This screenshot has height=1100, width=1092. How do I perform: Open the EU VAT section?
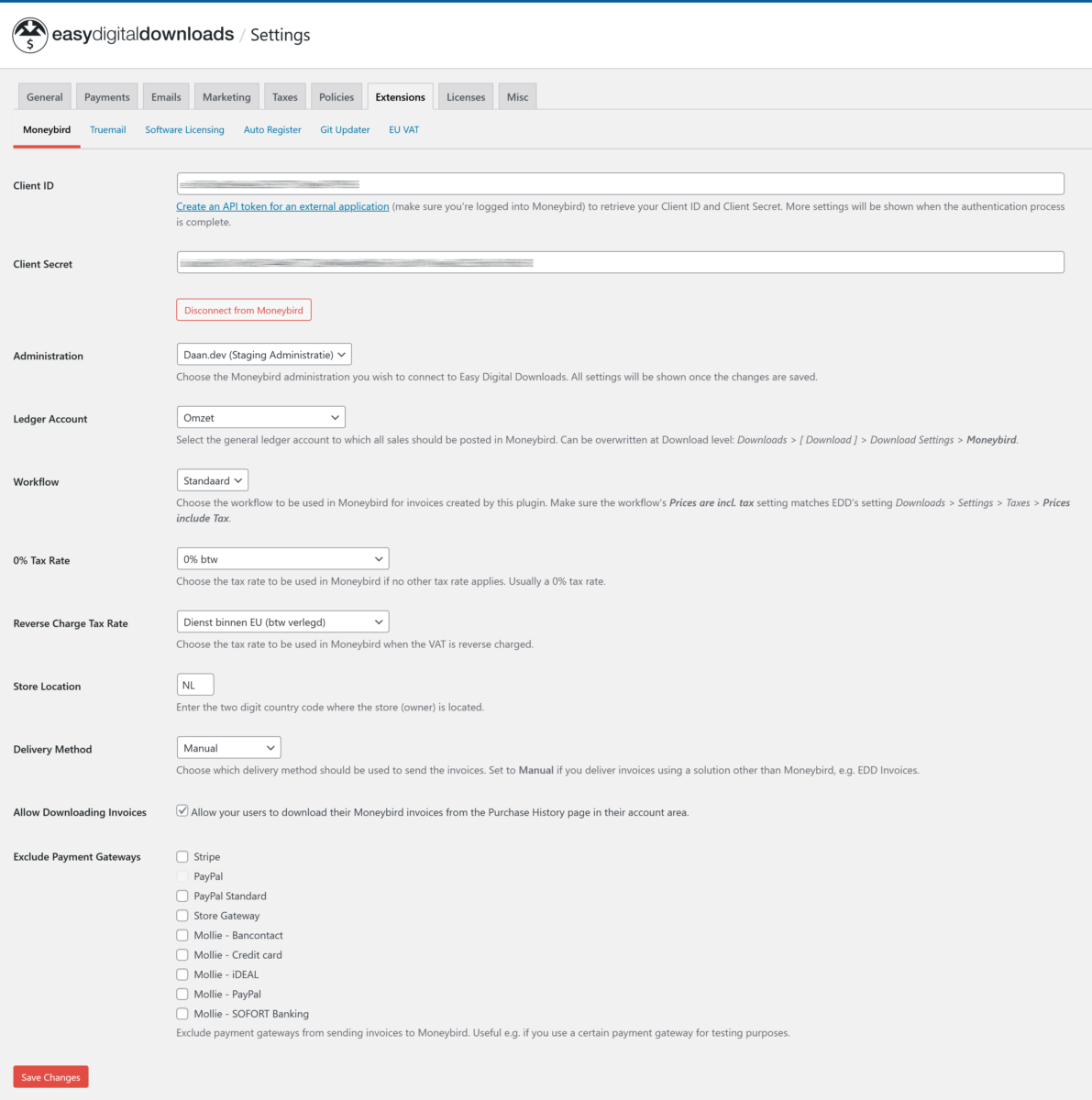click(403, 130)
